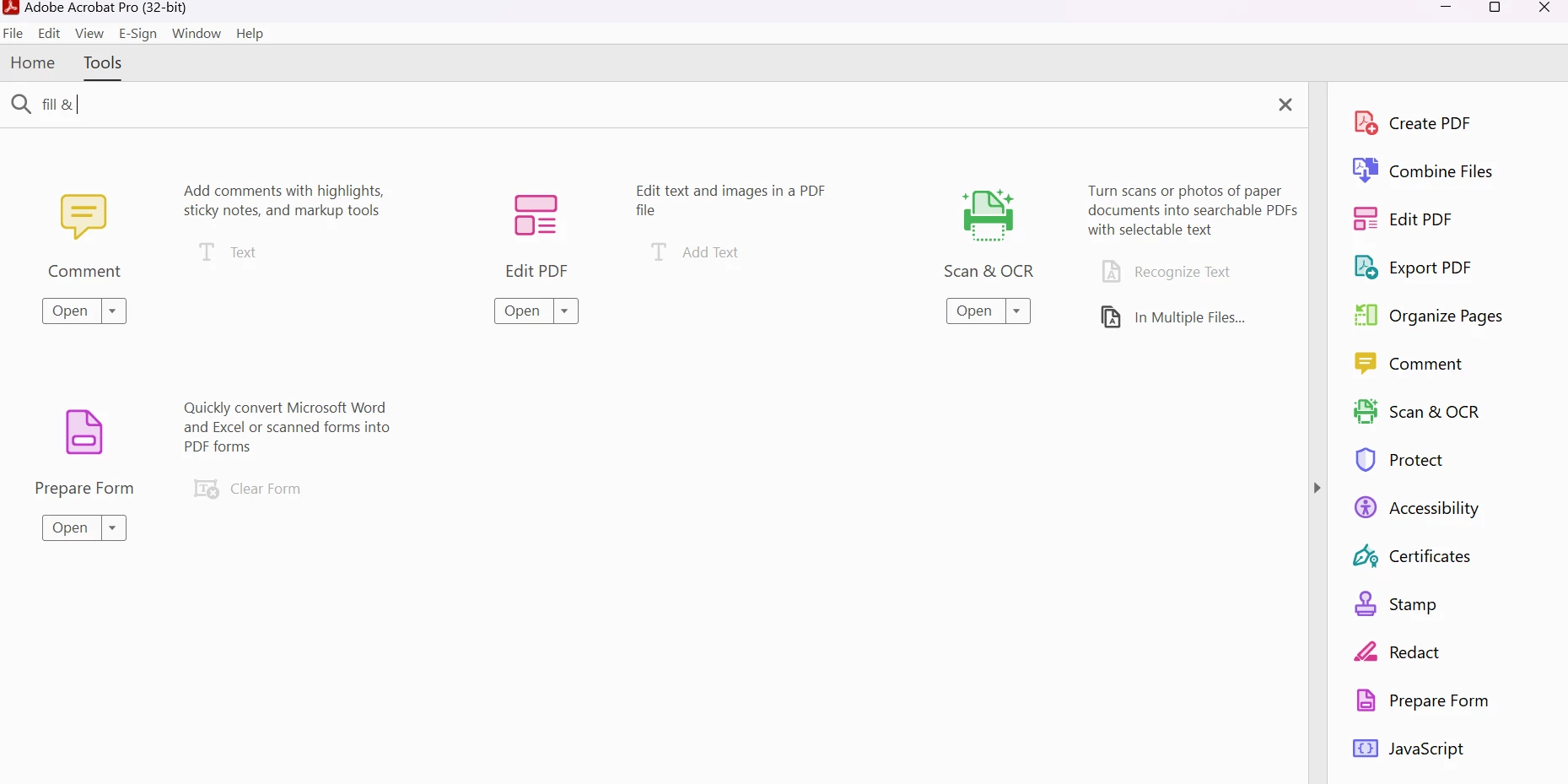The width and height of the screenshot is (1568, 784).
Task: Click 'Recognize Text' text
Action: pyautogui.click(x=1183, y=272)
